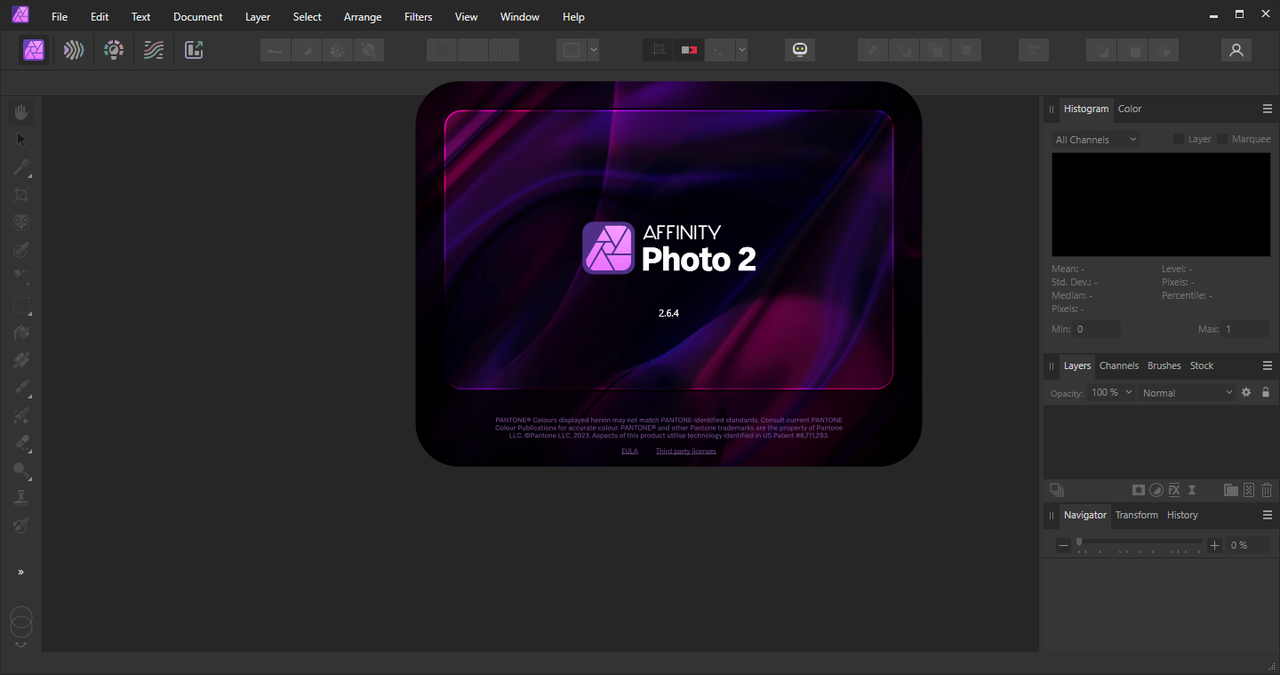Click Adjustments icon in Layers panel

[1156, 490]
